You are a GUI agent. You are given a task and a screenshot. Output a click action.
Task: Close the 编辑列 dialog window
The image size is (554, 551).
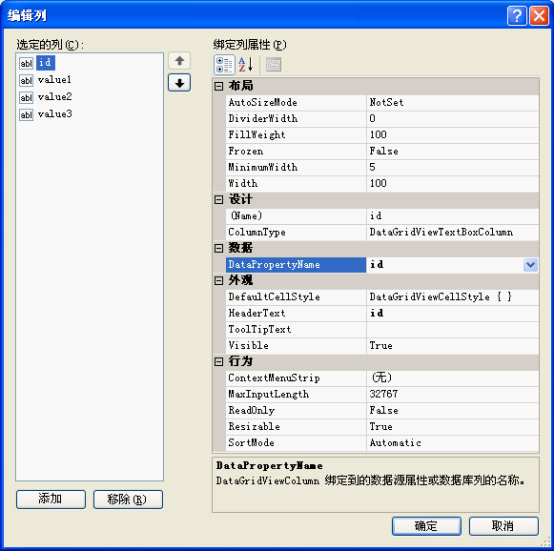[x=539, y=16]
